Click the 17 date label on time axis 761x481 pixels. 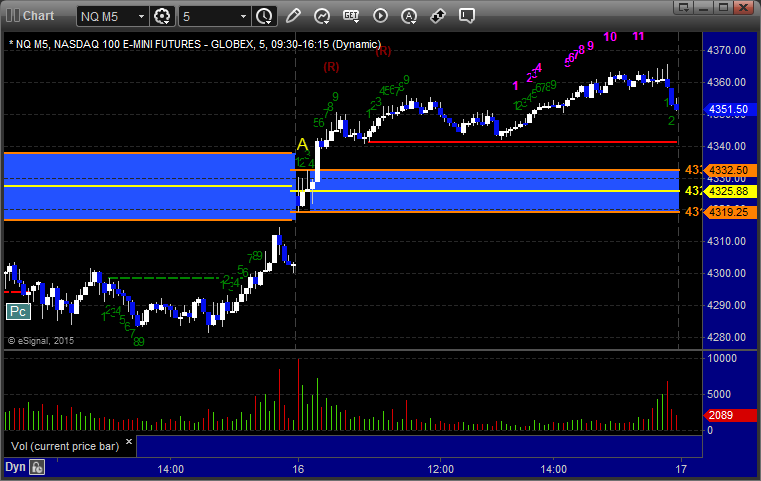(x=681, y=469)
